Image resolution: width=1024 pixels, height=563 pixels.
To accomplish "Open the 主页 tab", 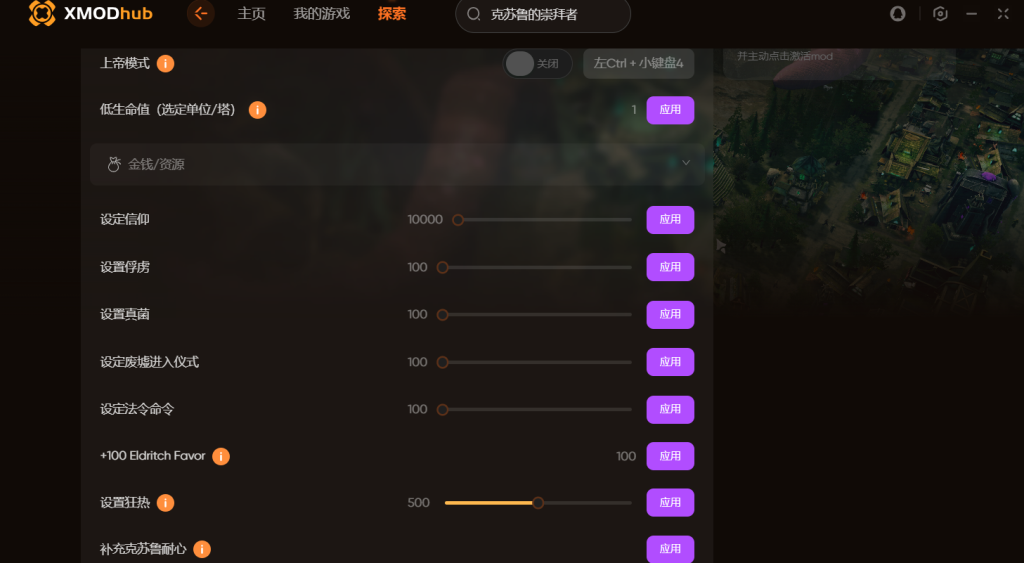I will click(251, 14).
